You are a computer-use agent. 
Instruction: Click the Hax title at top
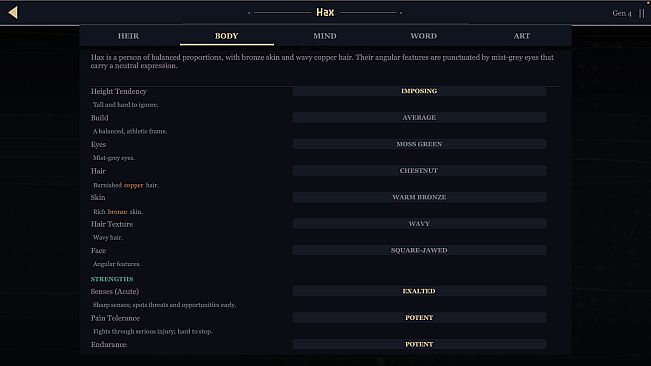(x=325, y=12)
